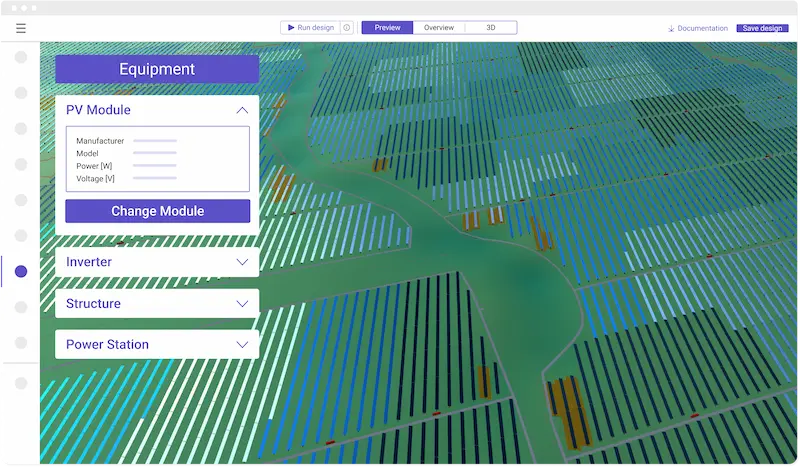
Task: Click the info icon beside Run design
Action: (347, 28)
